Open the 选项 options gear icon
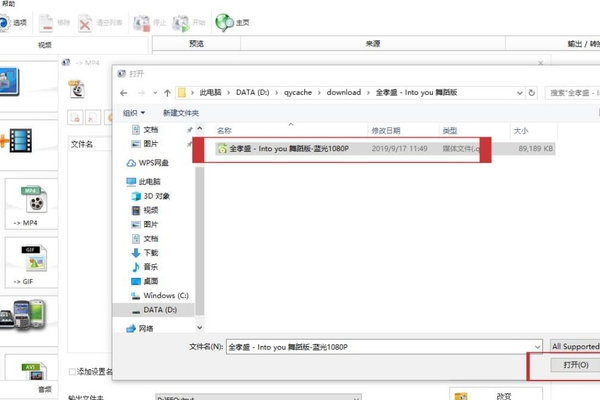 click(4, 23)
